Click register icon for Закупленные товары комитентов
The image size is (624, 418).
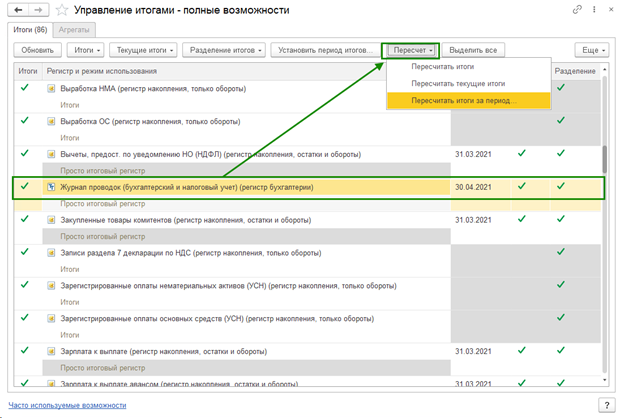pos(51,220)
